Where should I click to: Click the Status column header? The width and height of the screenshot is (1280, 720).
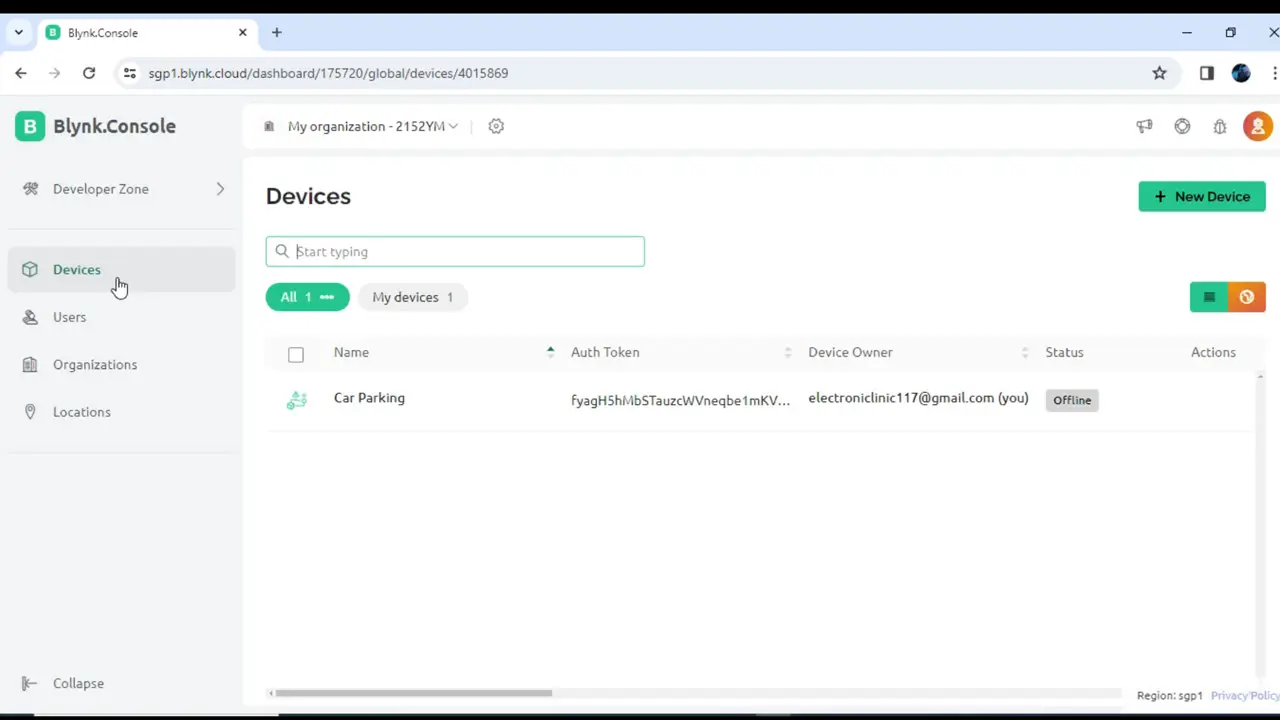point(1064,352)
